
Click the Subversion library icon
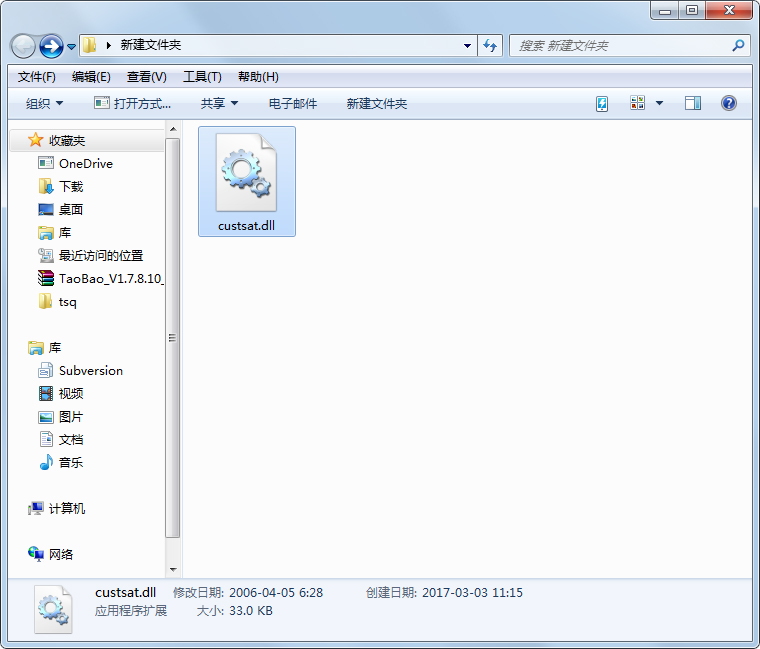(x=46, y=370)
